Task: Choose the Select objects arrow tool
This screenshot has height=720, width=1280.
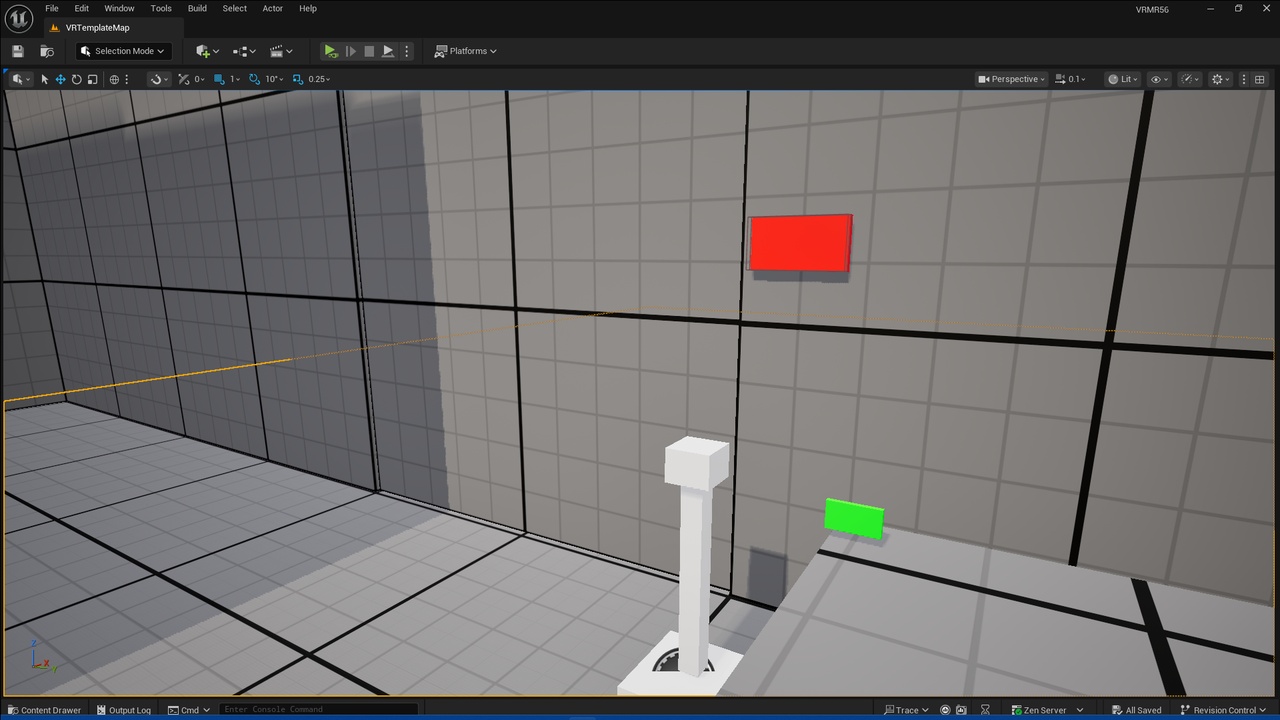Action: point(45,79)
